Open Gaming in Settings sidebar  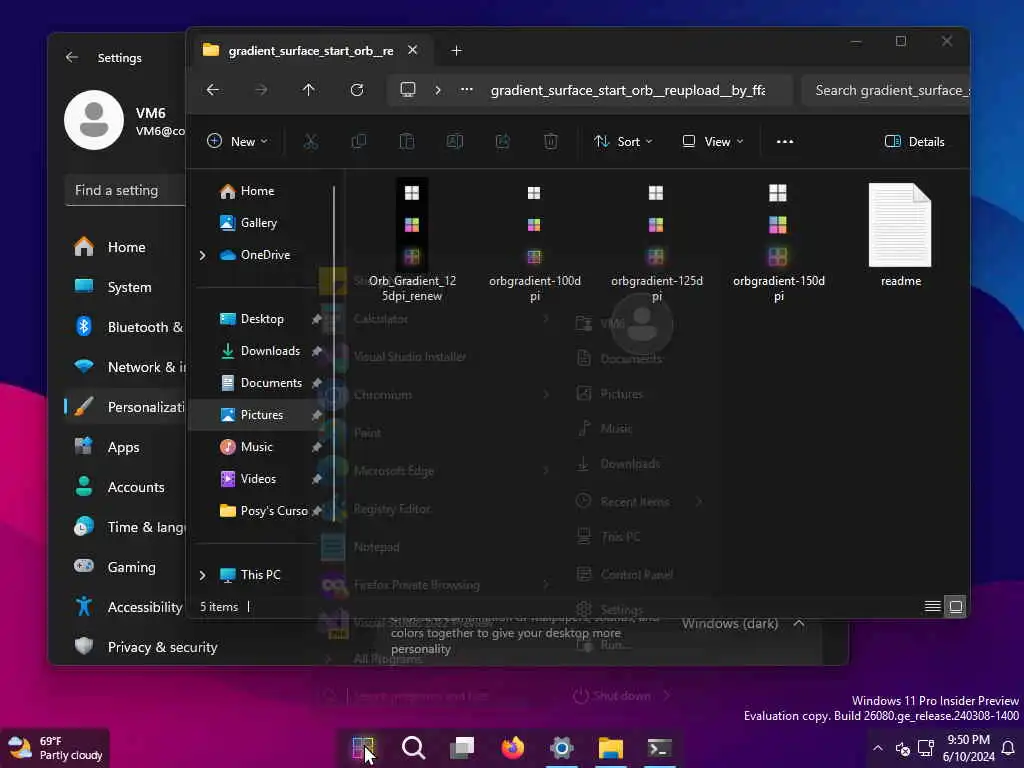click(x=125, y=567)
